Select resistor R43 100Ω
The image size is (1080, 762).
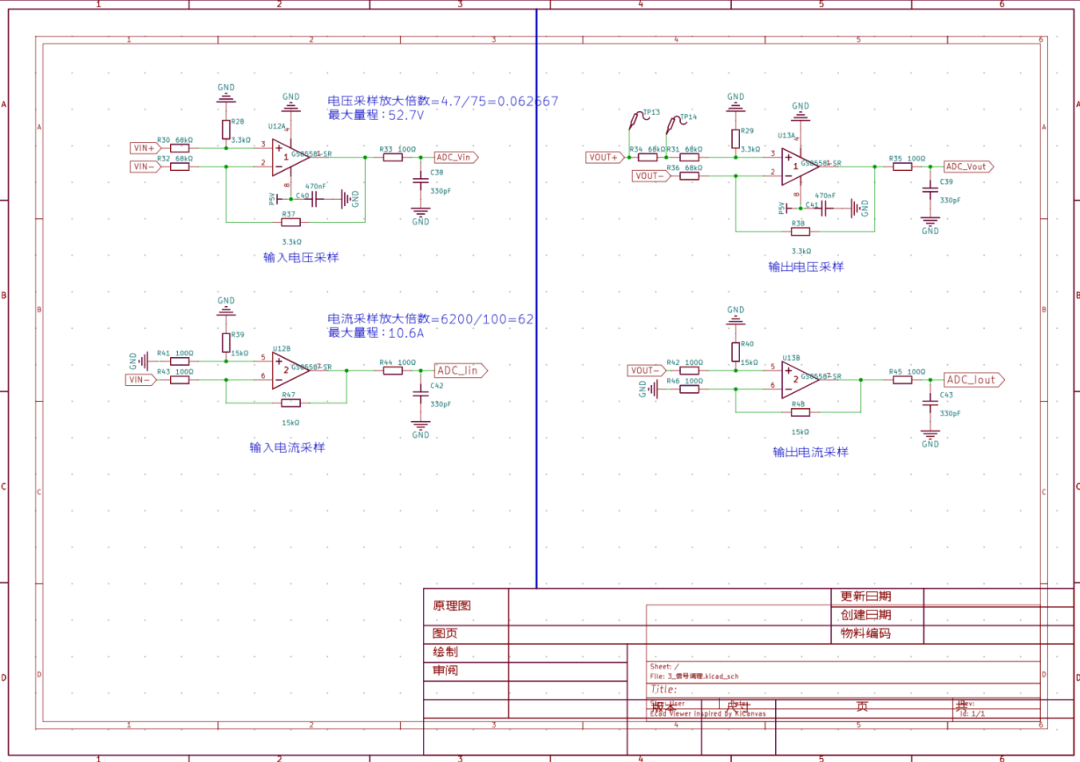[x=180, y=380]
